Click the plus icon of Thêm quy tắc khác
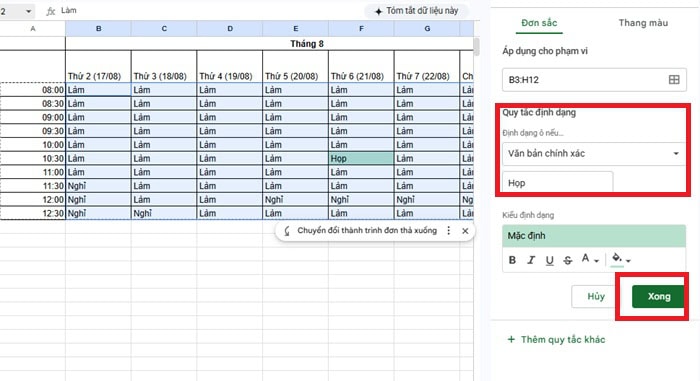 [511, 339]
